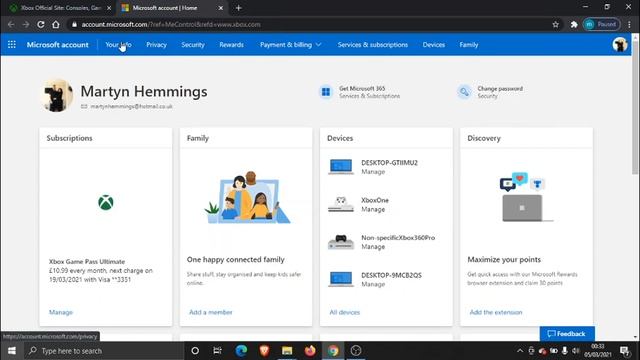
Task: Open the Microsoft apps launcher grid
Action: click(x=12, y=44)
